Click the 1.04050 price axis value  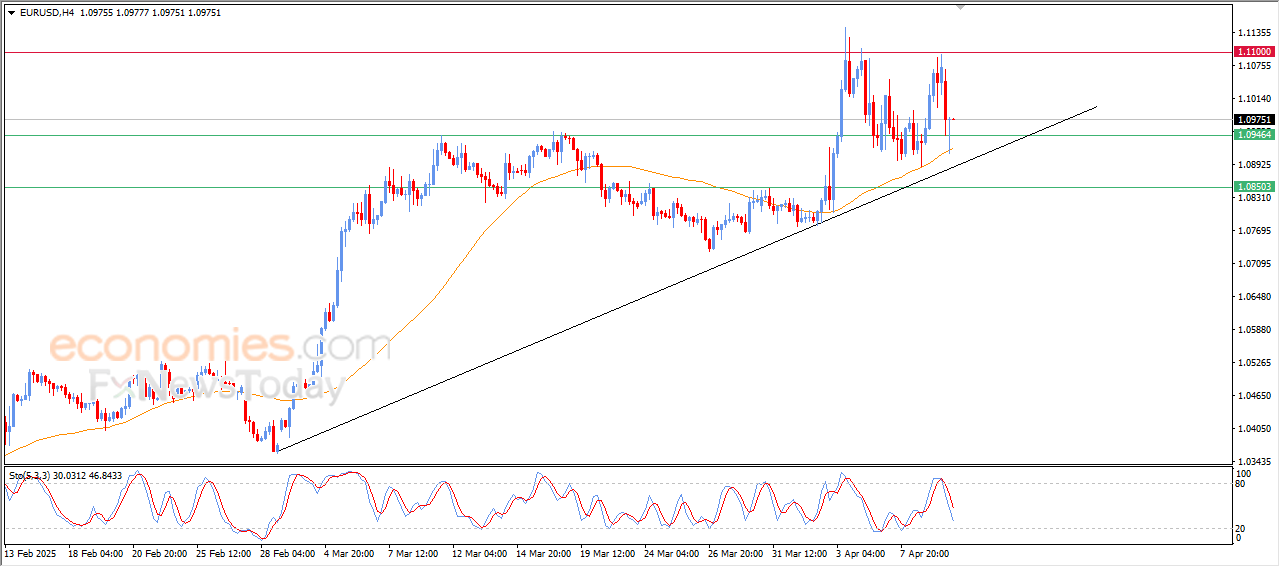click(x=1255, y=429)
